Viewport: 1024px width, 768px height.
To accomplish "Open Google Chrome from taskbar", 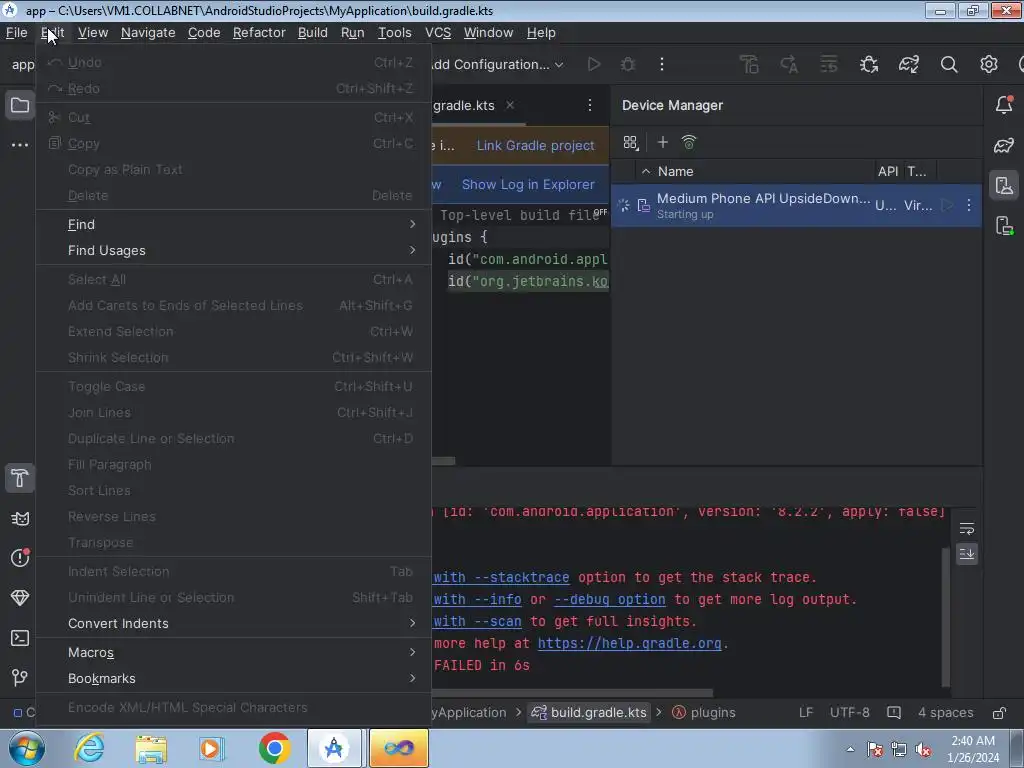I will pyautogui.click(x=274, y=748).
